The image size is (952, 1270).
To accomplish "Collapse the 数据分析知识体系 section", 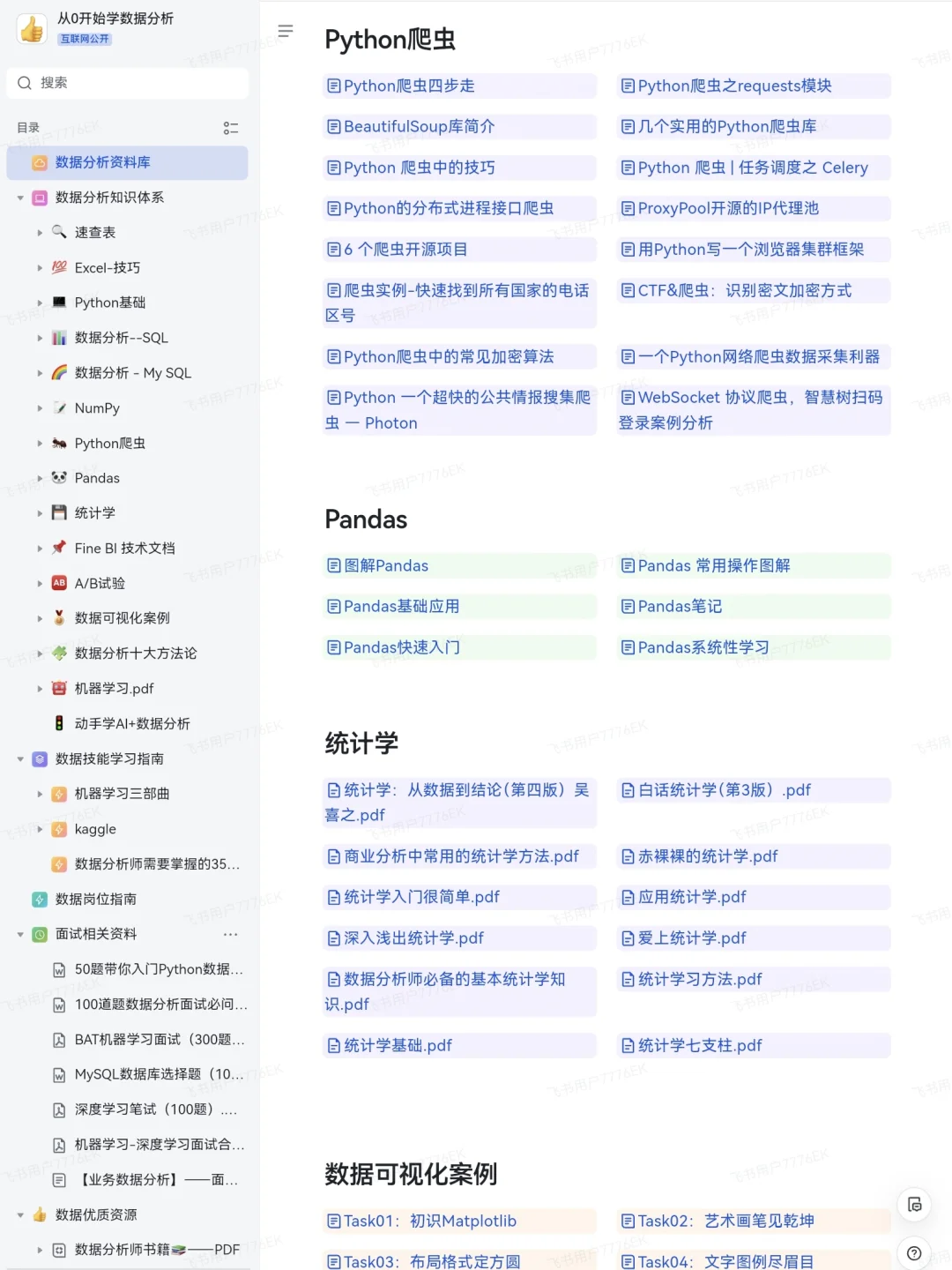I will click(19, 198).
